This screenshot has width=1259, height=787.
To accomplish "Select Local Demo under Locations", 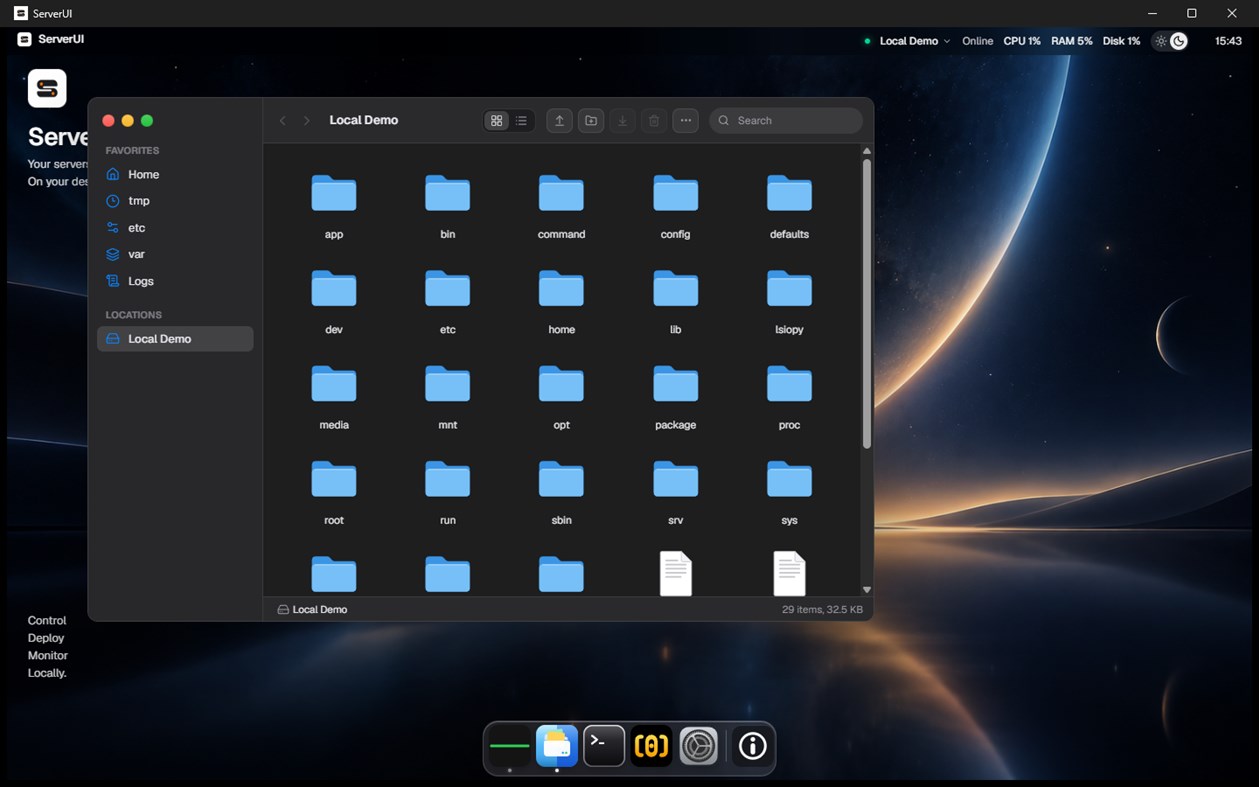I will 175,339.
